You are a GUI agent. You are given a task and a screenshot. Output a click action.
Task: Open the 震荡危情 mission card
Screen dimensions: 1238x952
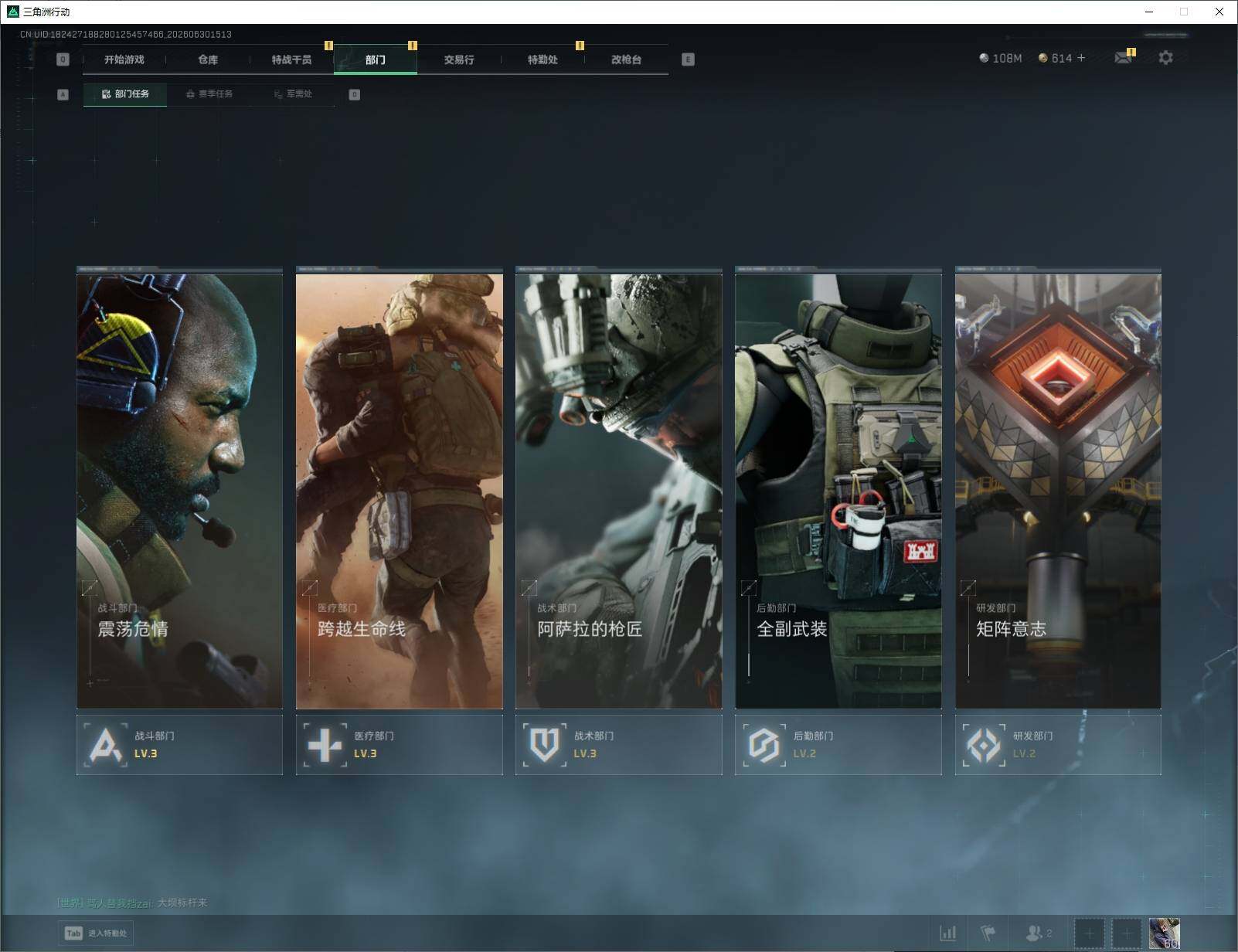pyautogui.click(x=179, y=488)
